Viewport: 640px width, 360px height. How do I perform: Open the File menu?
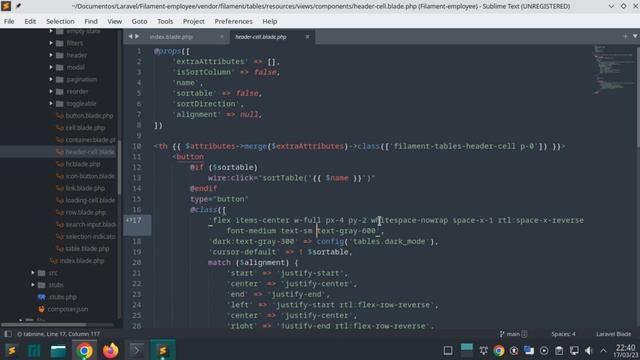9,21
